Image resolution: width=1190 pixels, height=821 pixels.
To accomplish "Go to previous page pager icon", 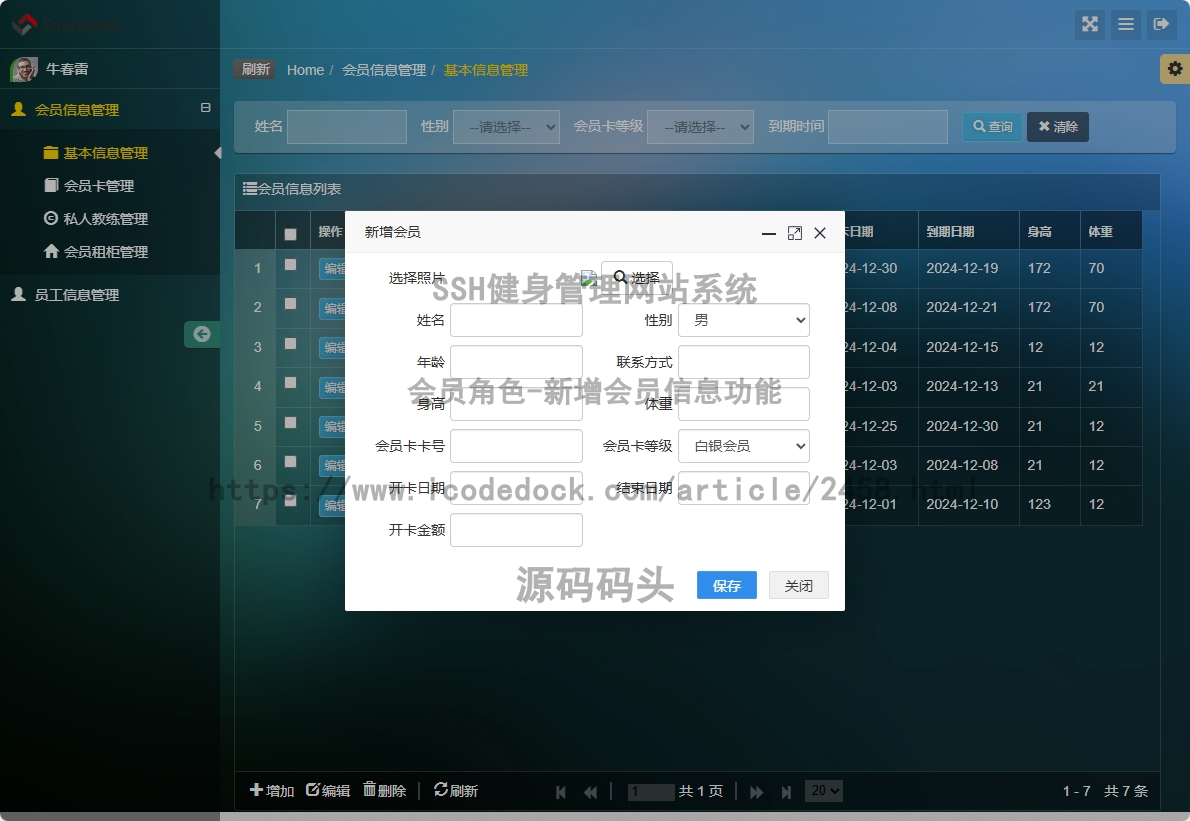I will 590,792.
